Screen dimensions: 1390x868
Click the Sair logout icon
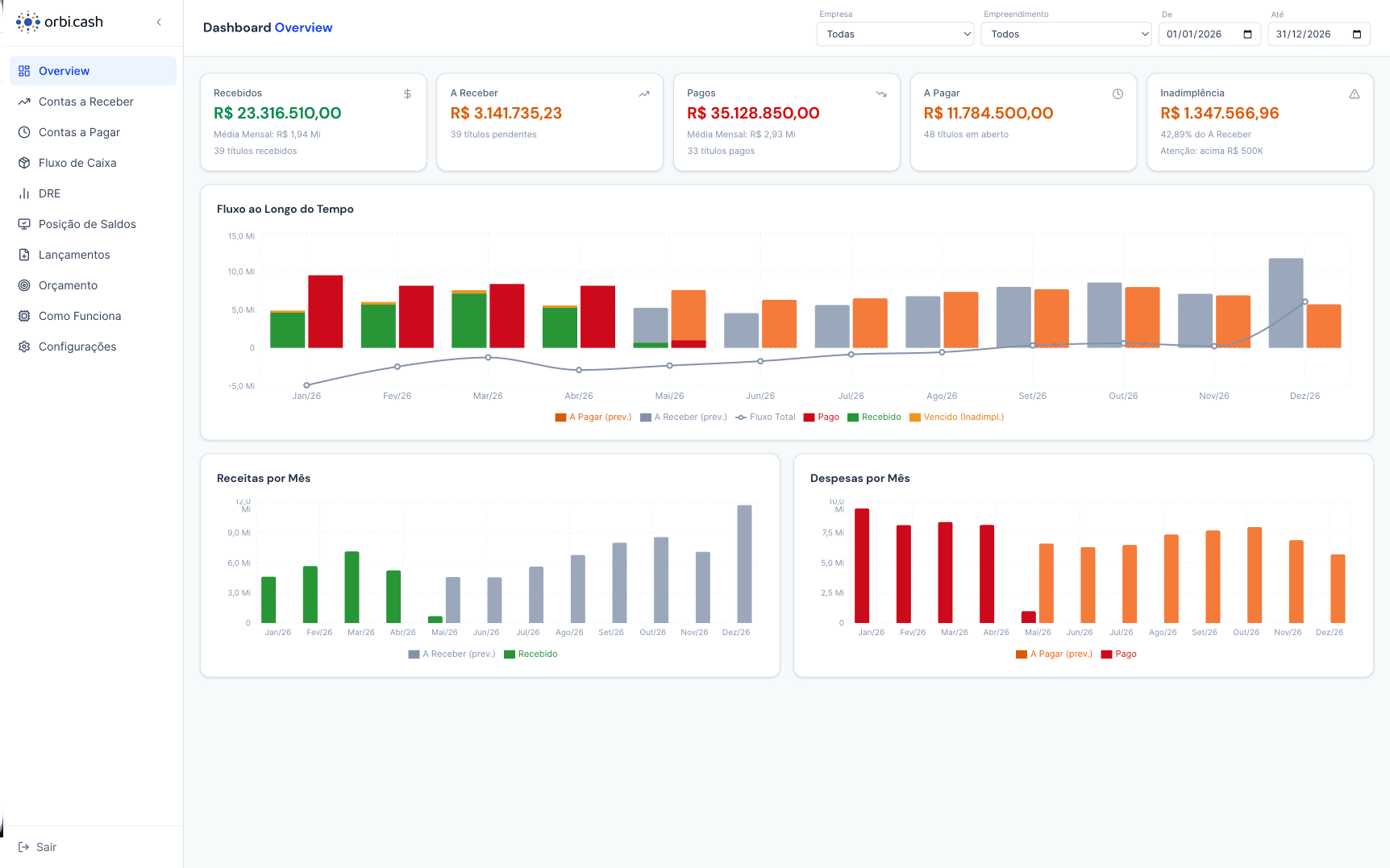(x=23, y=847)
